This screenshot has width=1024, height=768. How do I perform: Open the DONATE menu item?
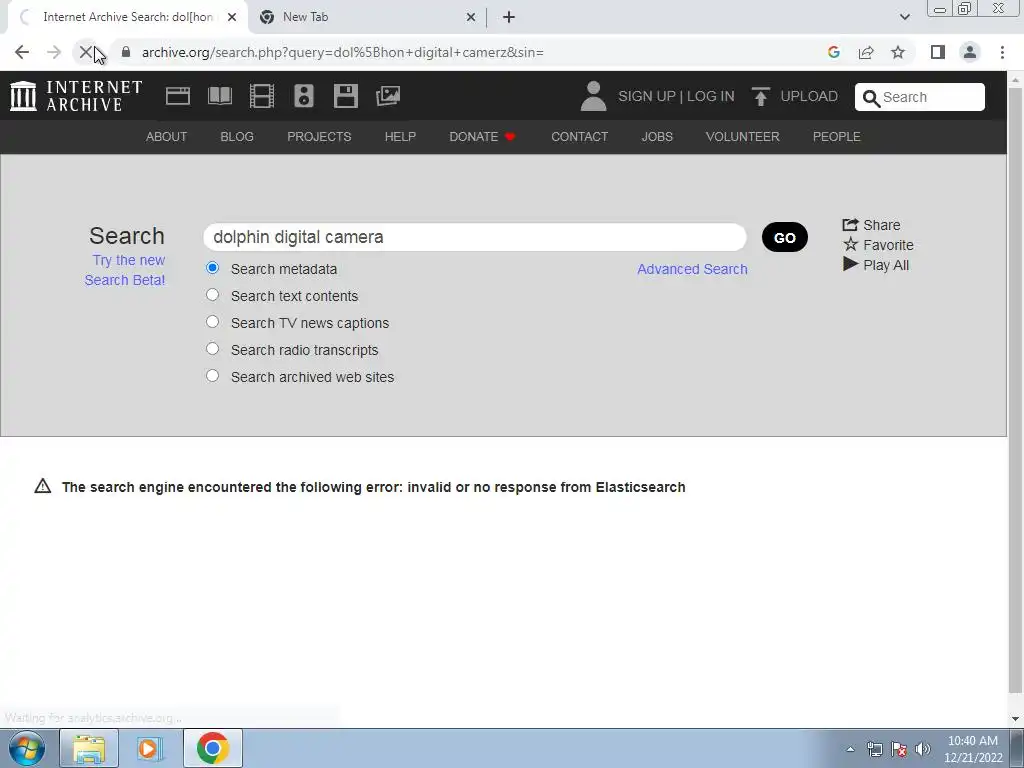(482, 136)
